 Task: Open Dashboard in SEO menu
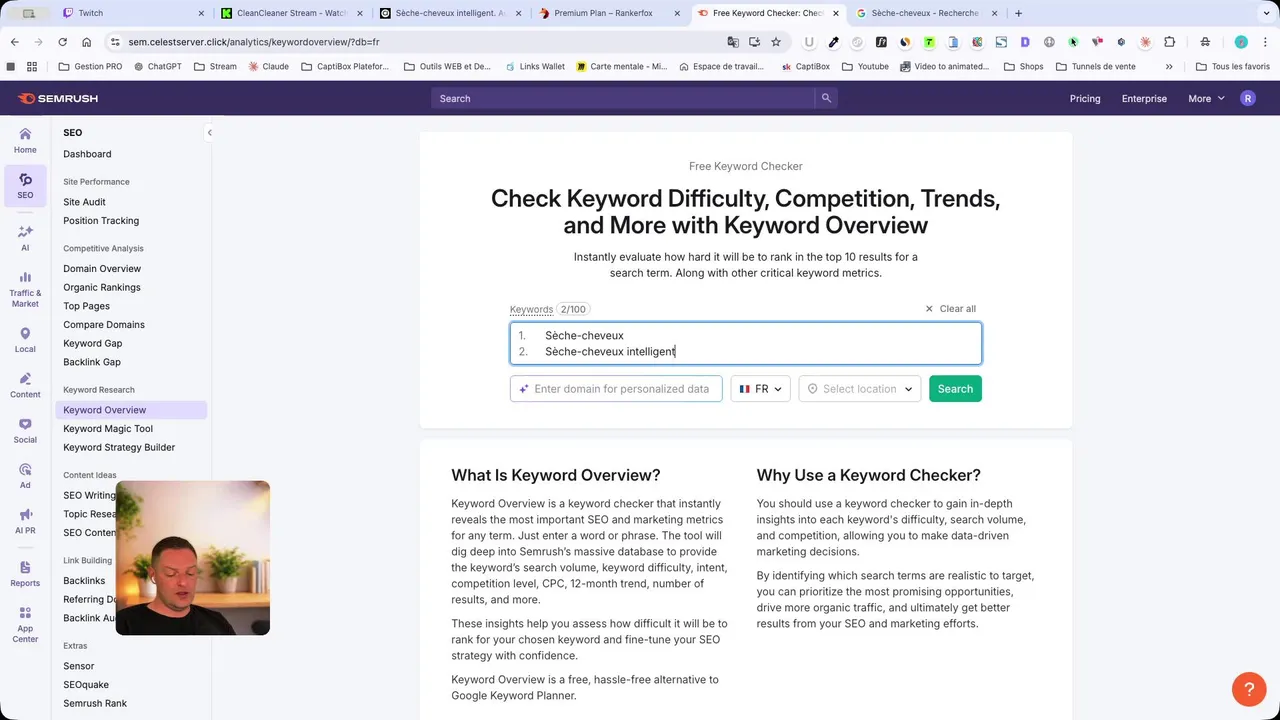click(87, 154)
